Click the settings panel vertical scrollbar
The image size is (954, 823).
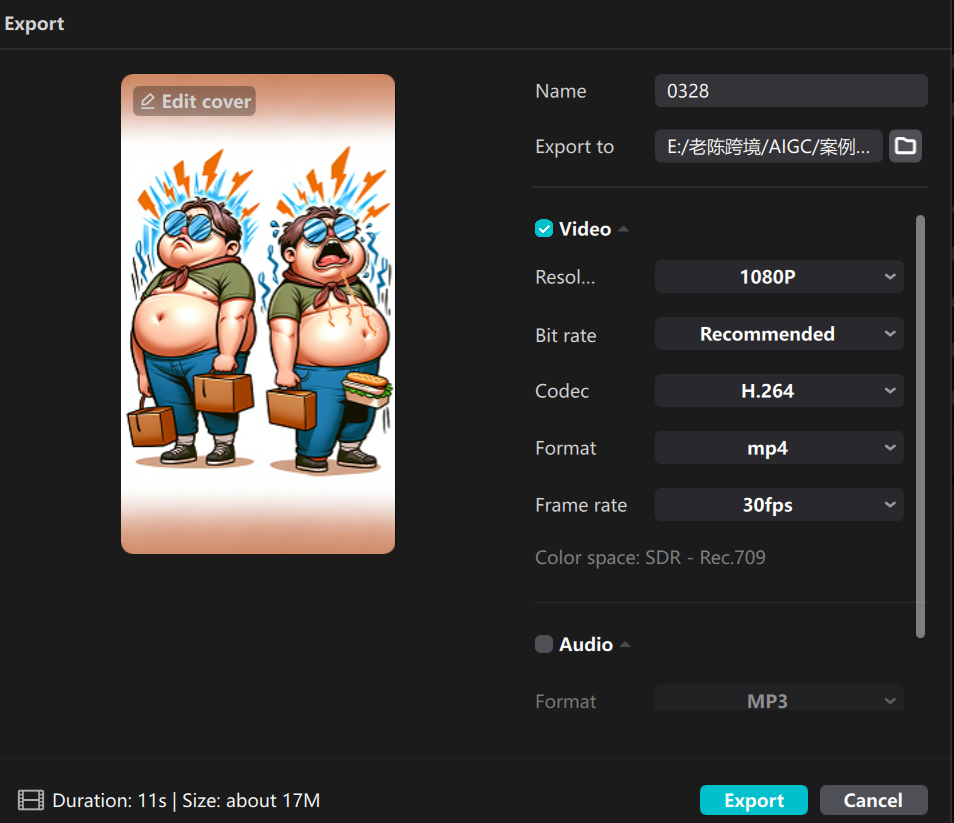(x=920, y=426)
